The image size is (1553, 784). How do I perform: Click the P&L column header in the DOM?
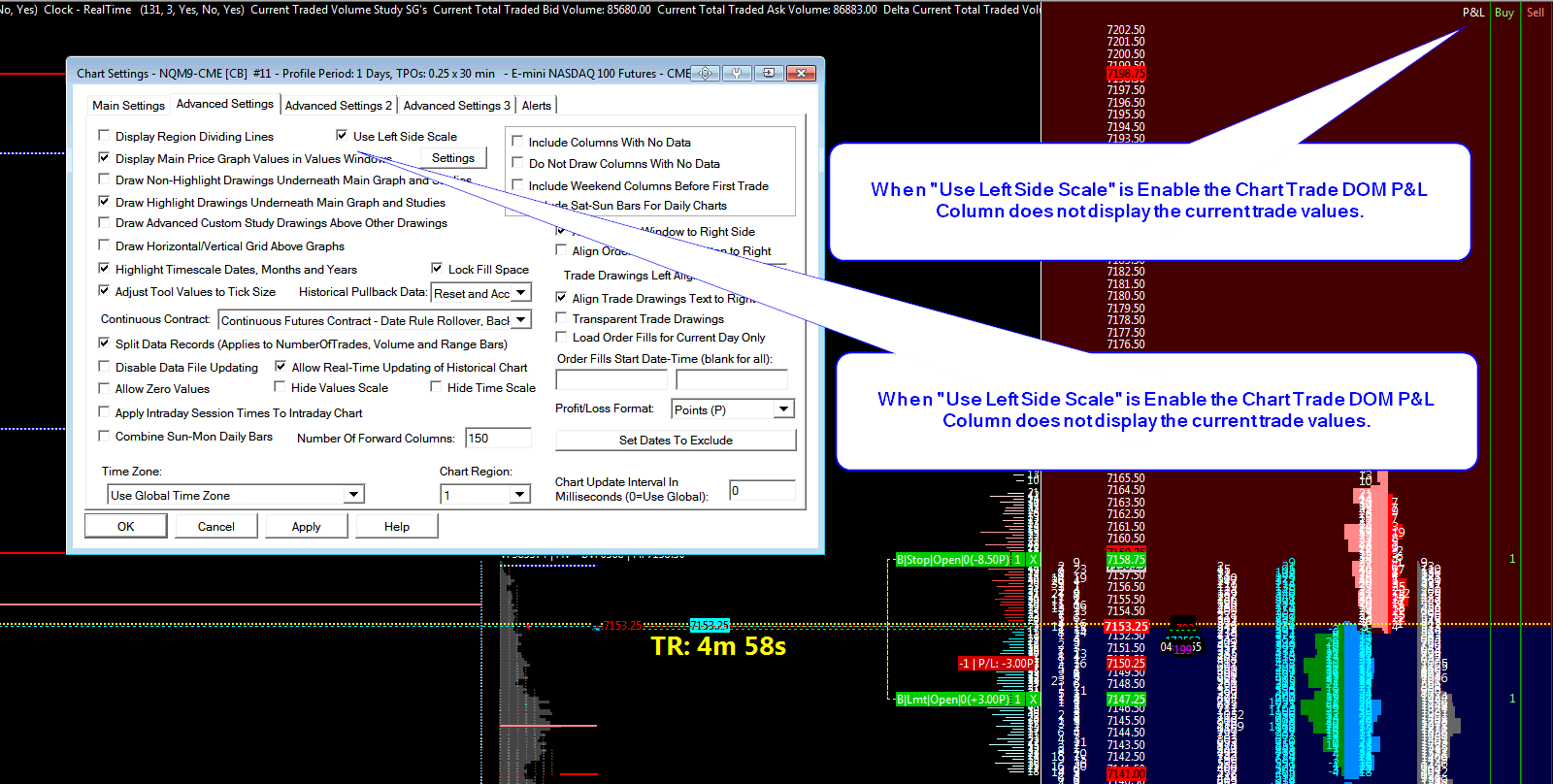(x=1473, y=13)
